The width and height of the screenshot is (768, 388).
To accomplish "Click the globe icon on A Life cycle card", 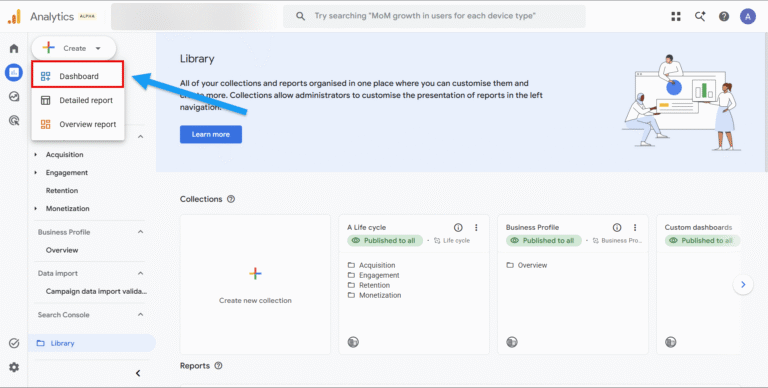I will 353,342.
